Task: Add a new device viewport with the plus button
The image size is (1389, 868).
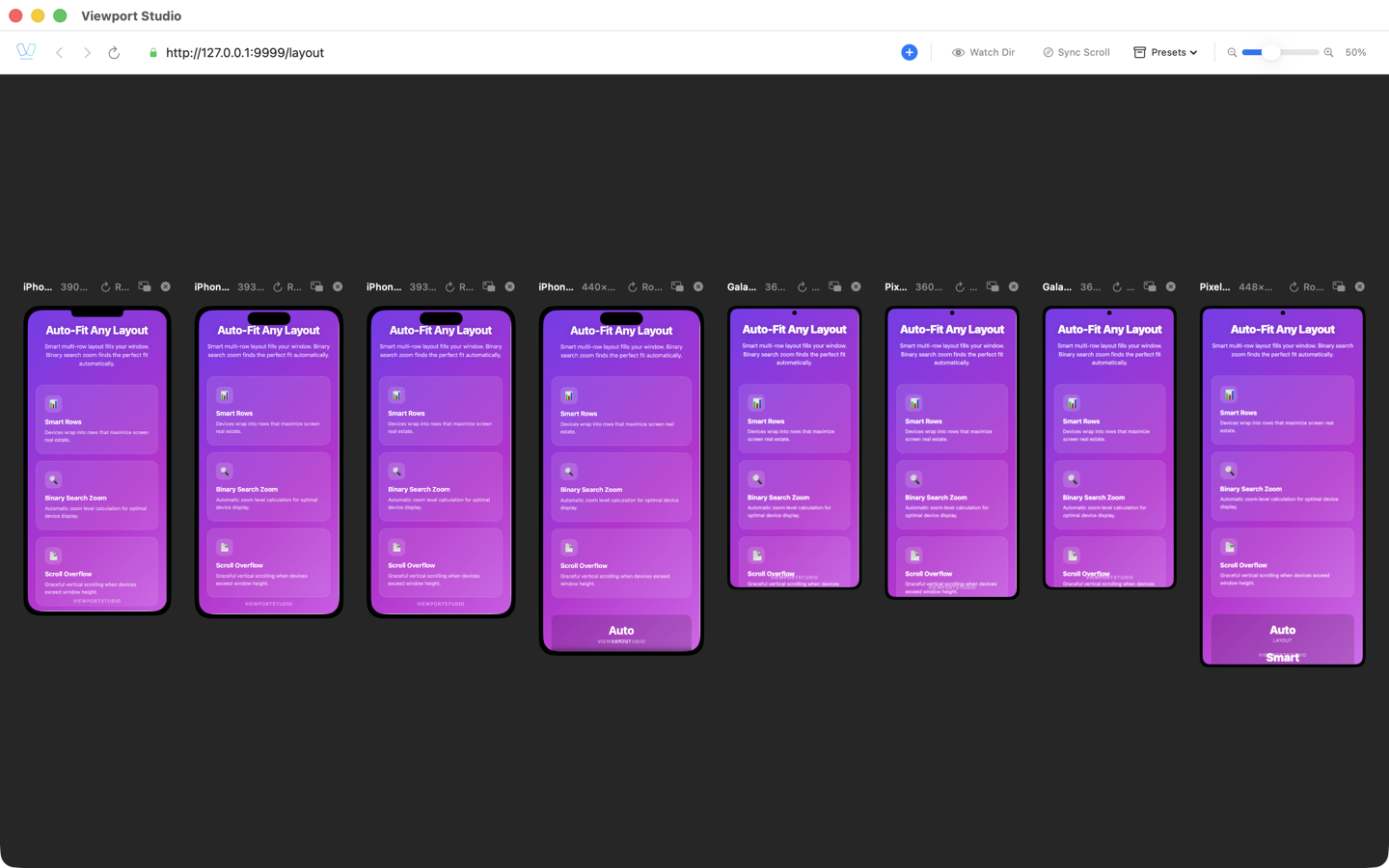Action: click(909, 52)
